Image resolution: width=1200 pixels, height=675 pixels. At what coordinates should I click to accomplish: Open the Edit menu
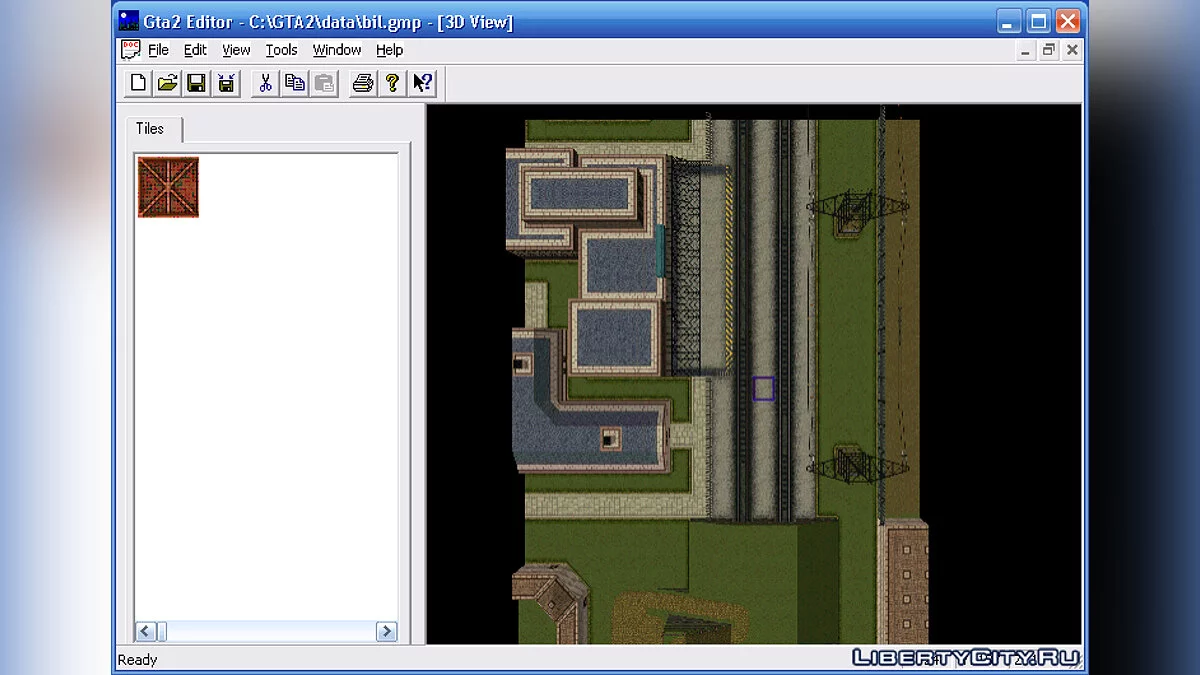pyautogui.click(x=195, y=50)
